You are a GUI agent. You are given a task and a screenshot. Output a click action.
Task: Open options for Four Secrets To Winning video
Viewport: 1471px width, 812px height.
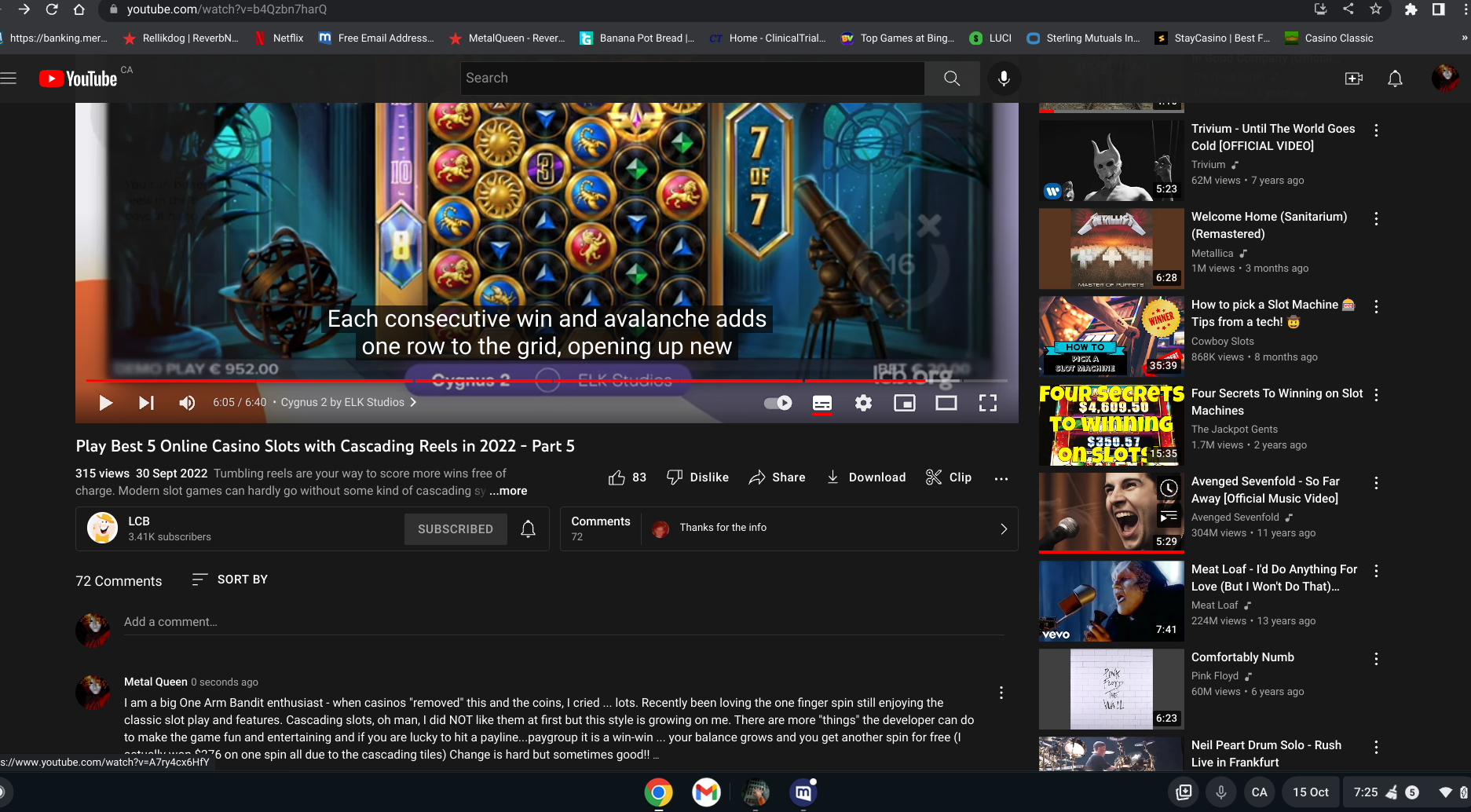tap(1376, 395)
